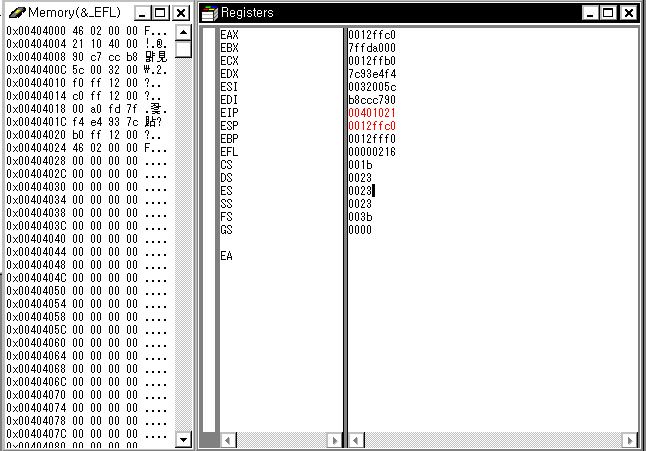Select the EAX register name
Screen dimensions: 646x451
point(229,35)
